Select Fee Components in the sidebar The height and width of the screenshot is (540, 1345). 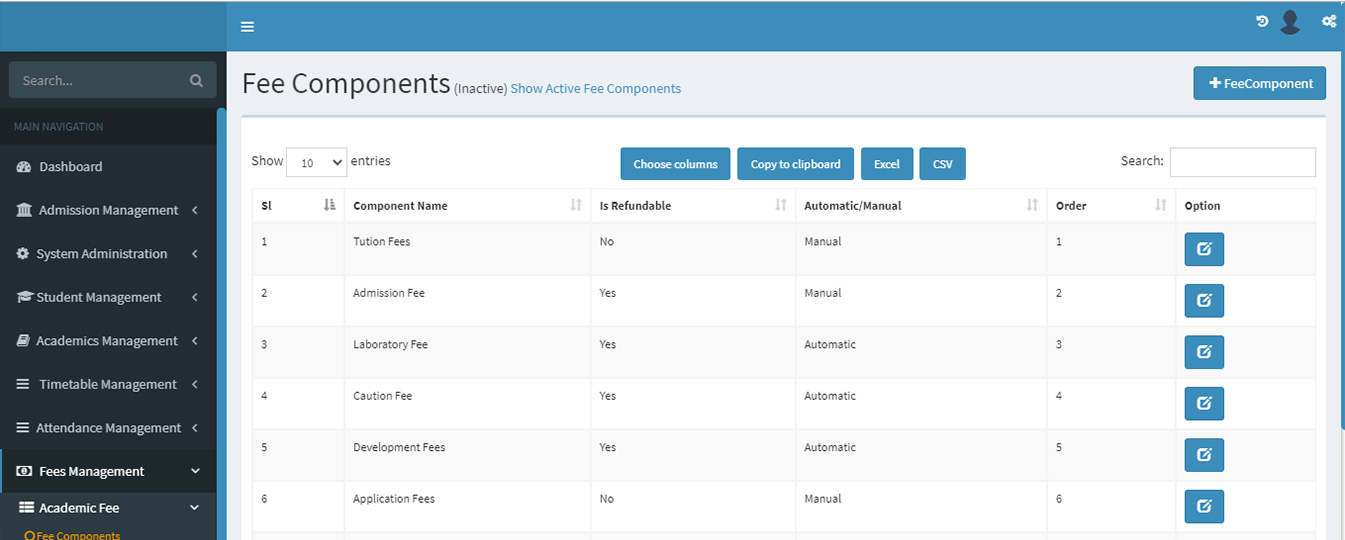(x=78, y=535)
